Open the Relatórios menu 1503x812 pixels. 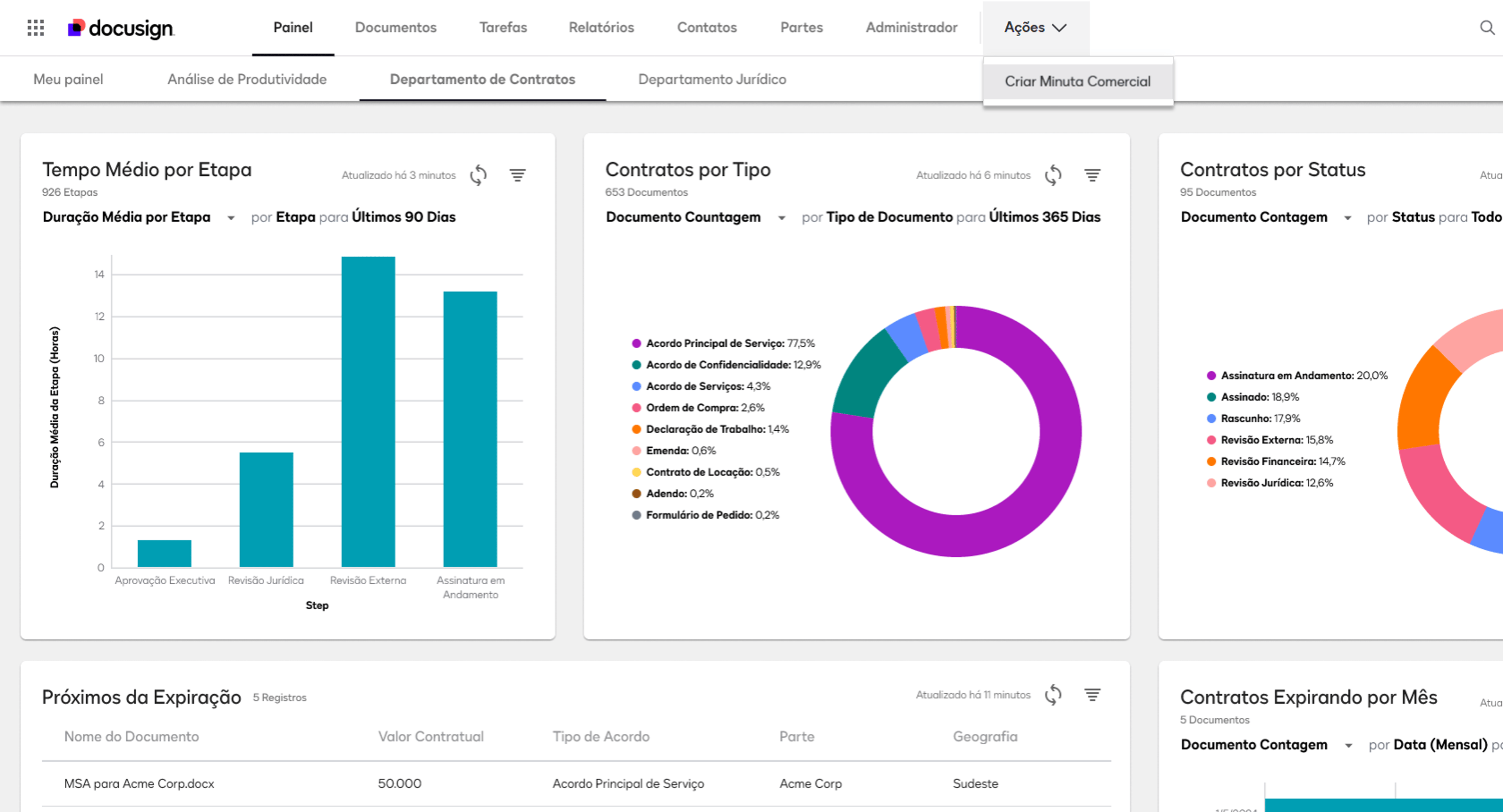[601, 27]
